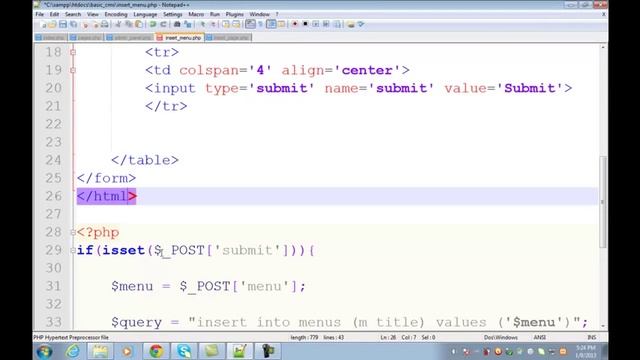Open the Language menu
The height and width of the screenshot is (360, 640).
point(145,14)
